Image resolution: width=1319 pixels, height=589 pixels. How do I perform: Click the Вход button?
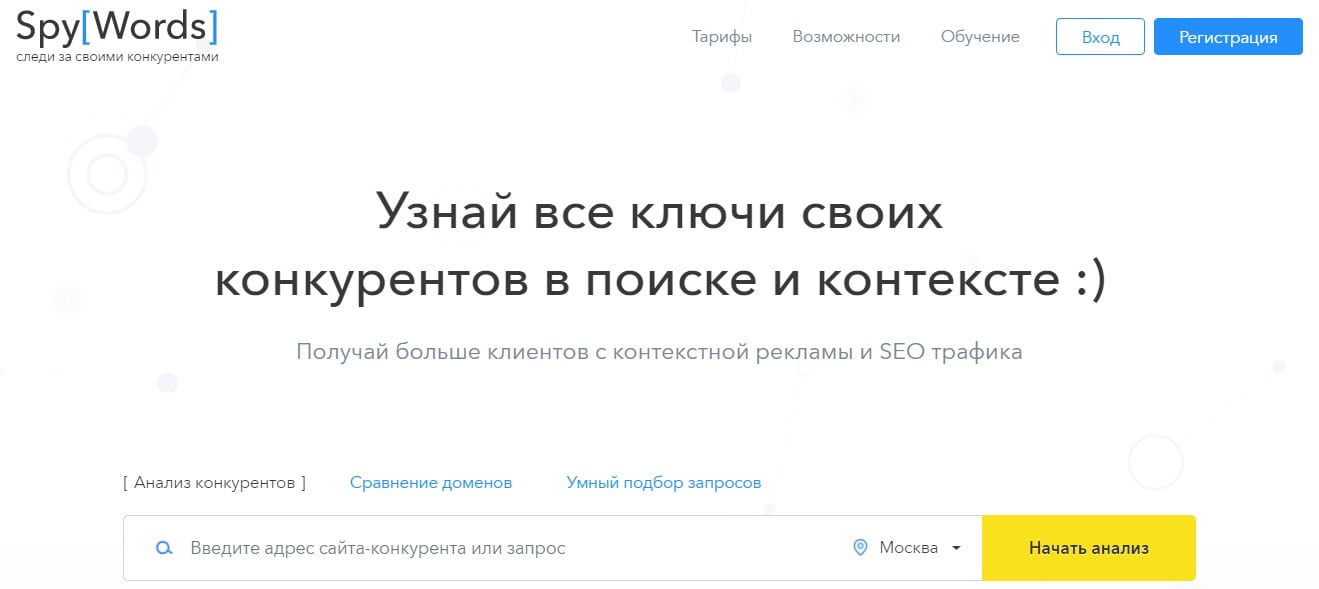point(1099,36)
